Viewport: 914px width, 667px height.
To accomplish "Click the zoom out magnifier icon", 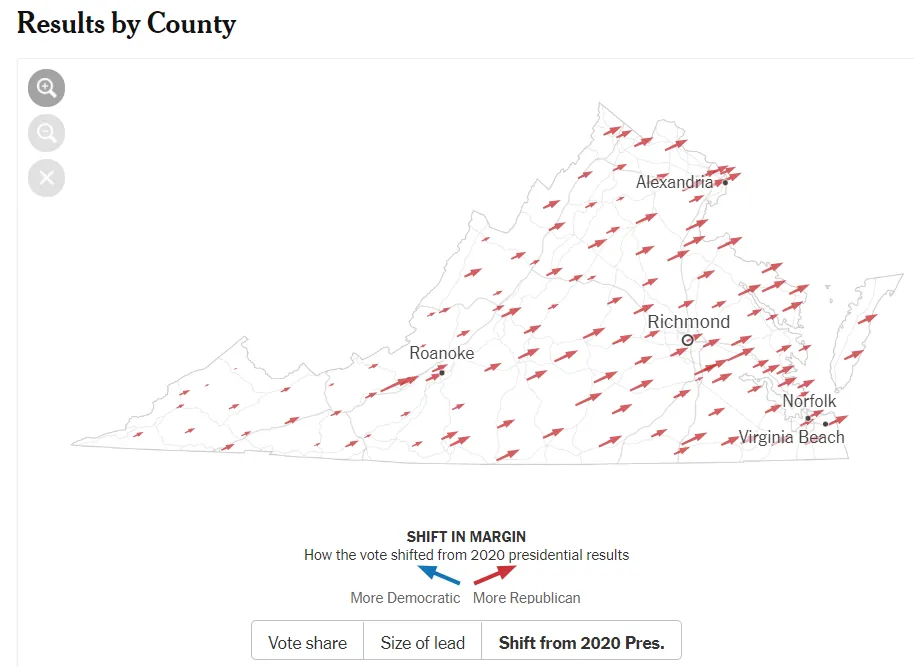I will 46,133.
